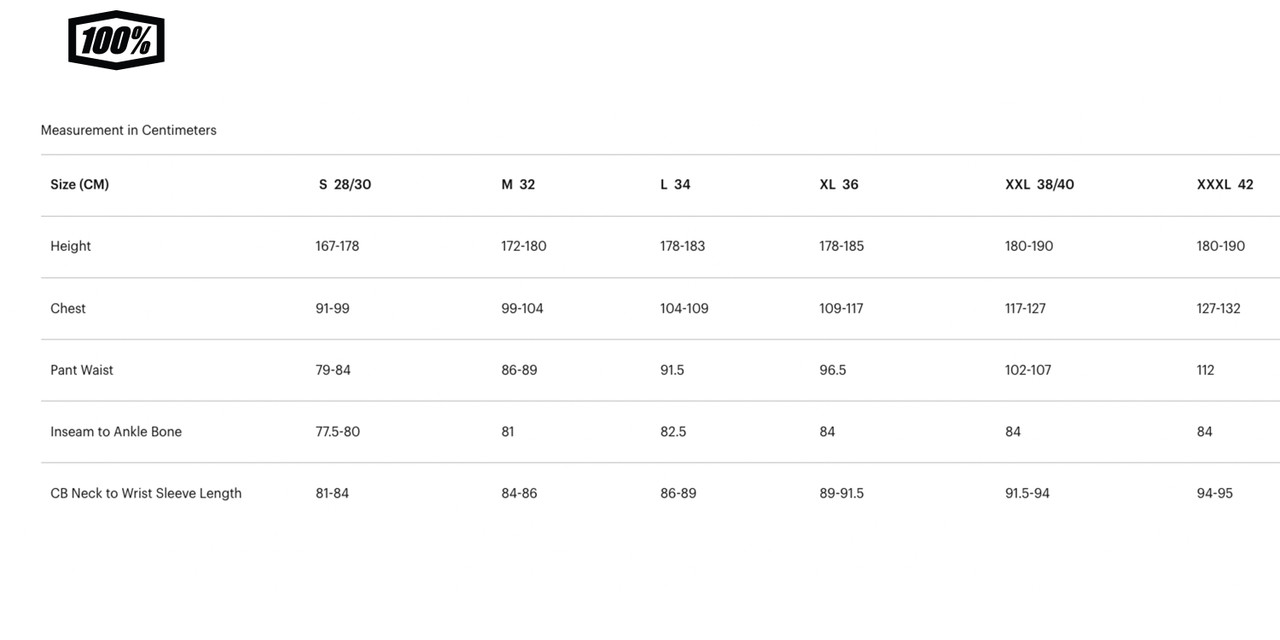Viewport: 1280px width, 640px height.
Task: Click the Measurement in Centimeters caption
Action: 128,130
